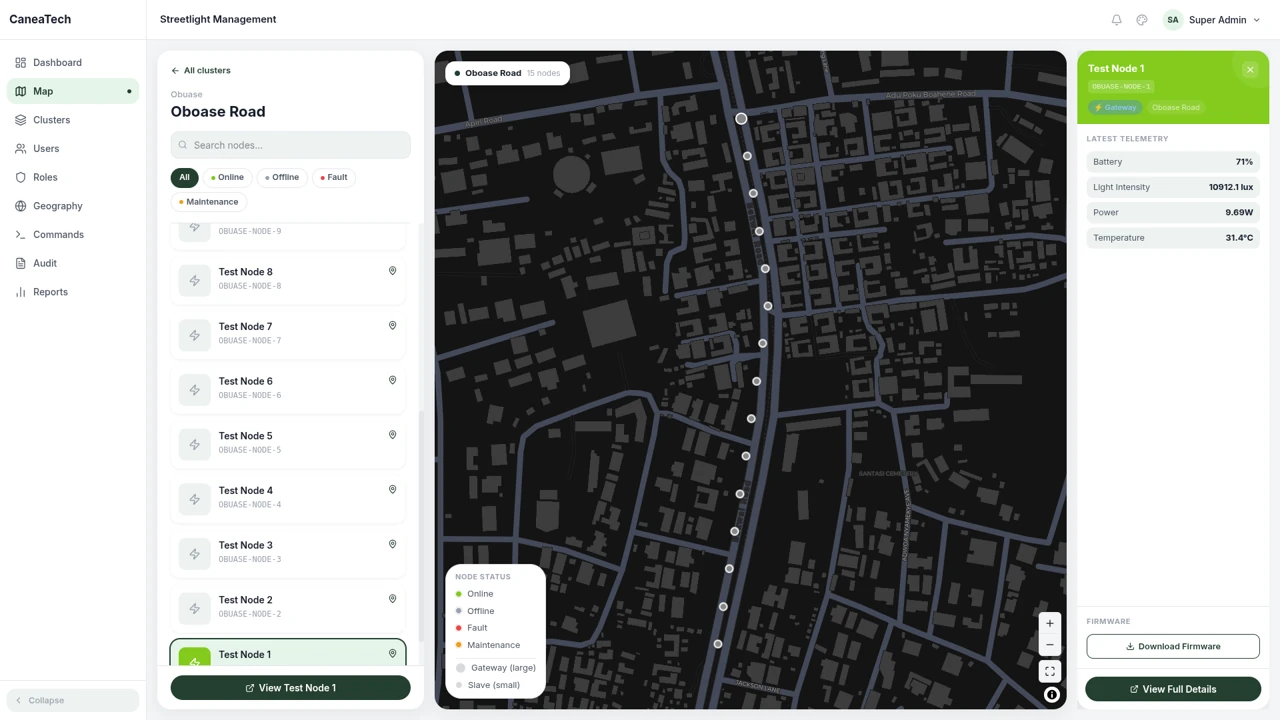1280x720 pixels.
Task: Locate Test Node 7 using its pin icon
Action: (392, 326)
